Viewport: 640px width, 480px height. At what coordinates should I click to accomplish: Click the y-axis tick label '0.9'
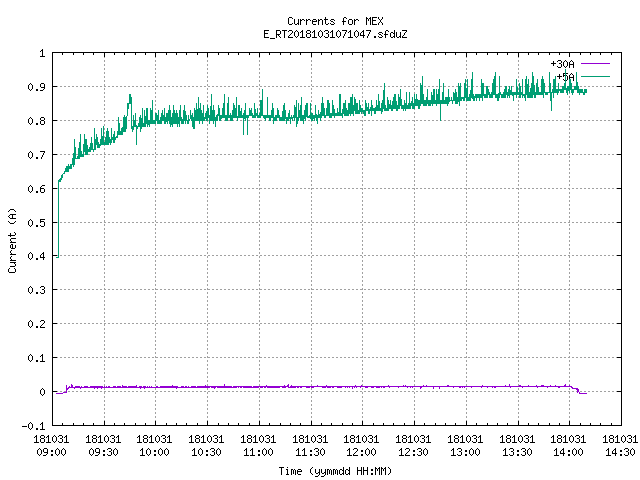coord(36,87)
